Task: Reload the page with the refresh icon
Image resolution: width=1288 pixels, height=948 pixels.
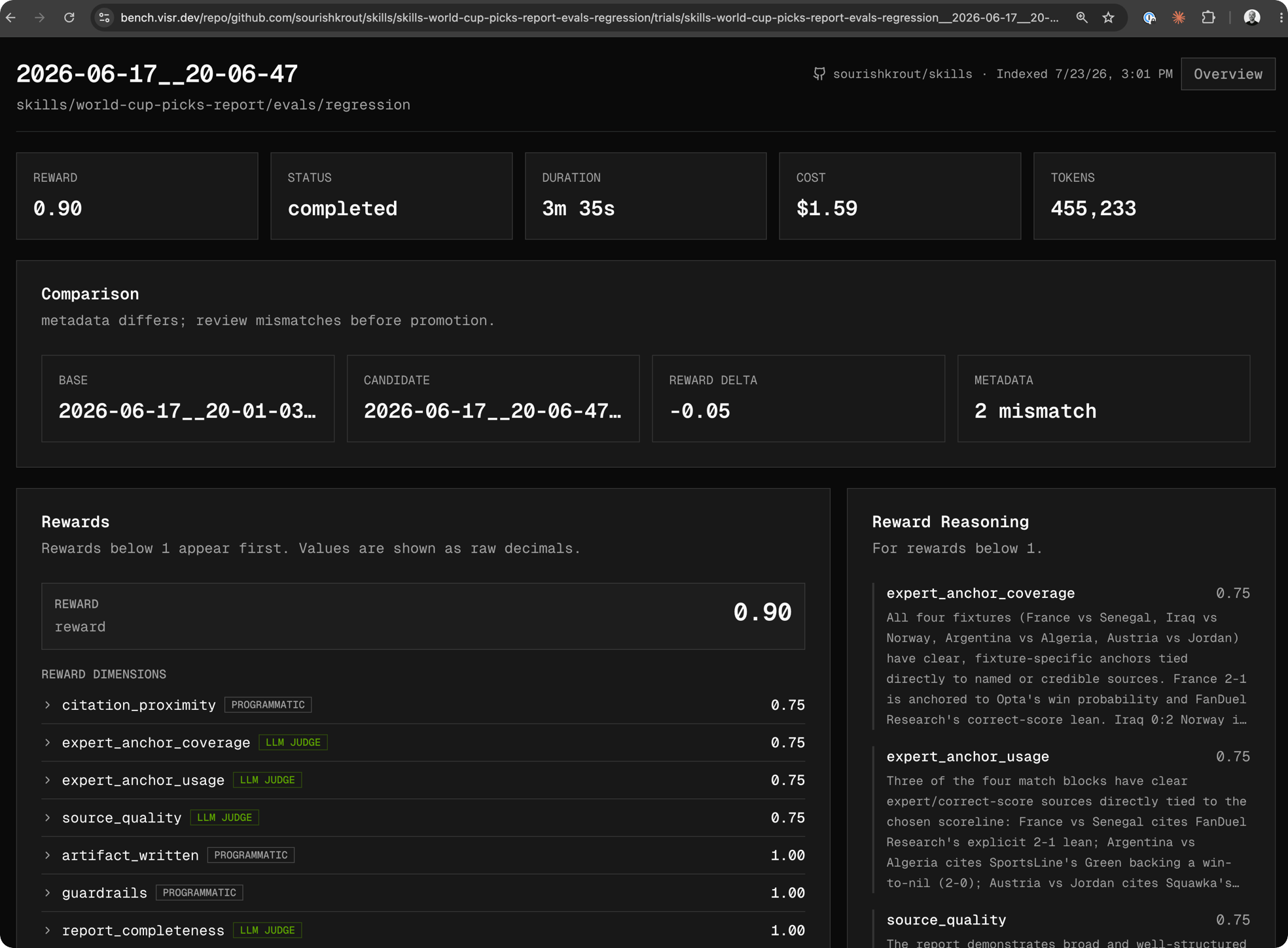Action: 69,18
